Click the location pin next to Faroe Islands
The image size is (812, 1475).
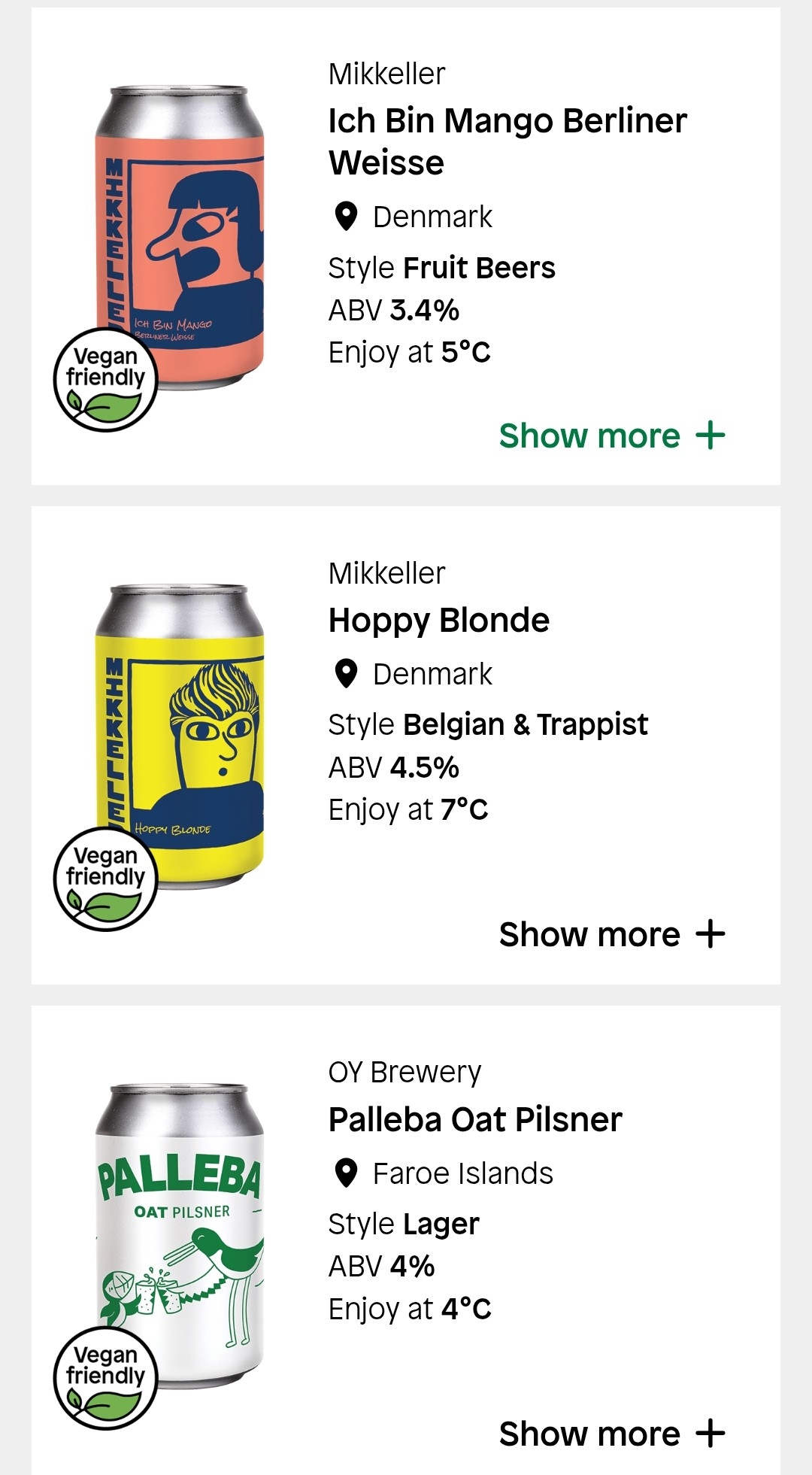pyautogui.click(x=346, y=1173)
